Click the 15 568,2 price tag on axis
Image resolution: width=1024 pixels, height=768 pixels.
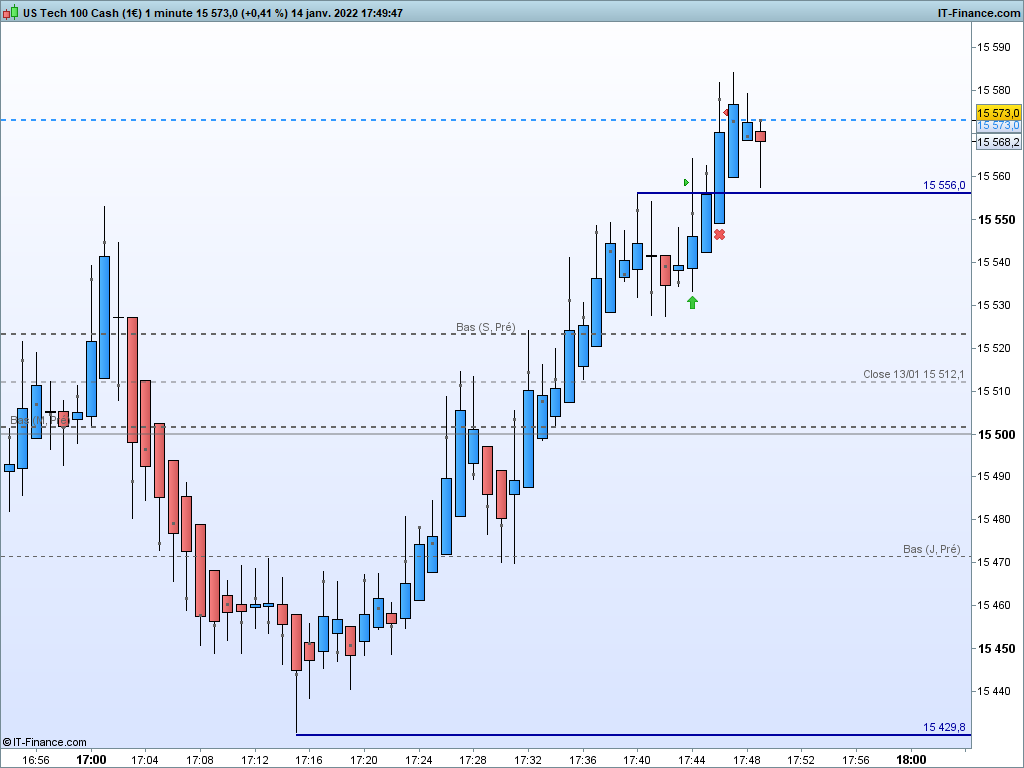998,142
